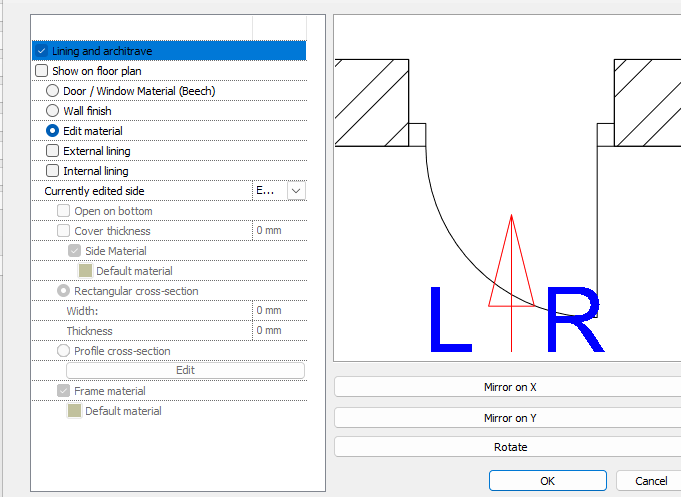The height and width of the screenshot is (497, 681).
Task: Click the red direction arrow in preview
Action: [x=512, y=282]
